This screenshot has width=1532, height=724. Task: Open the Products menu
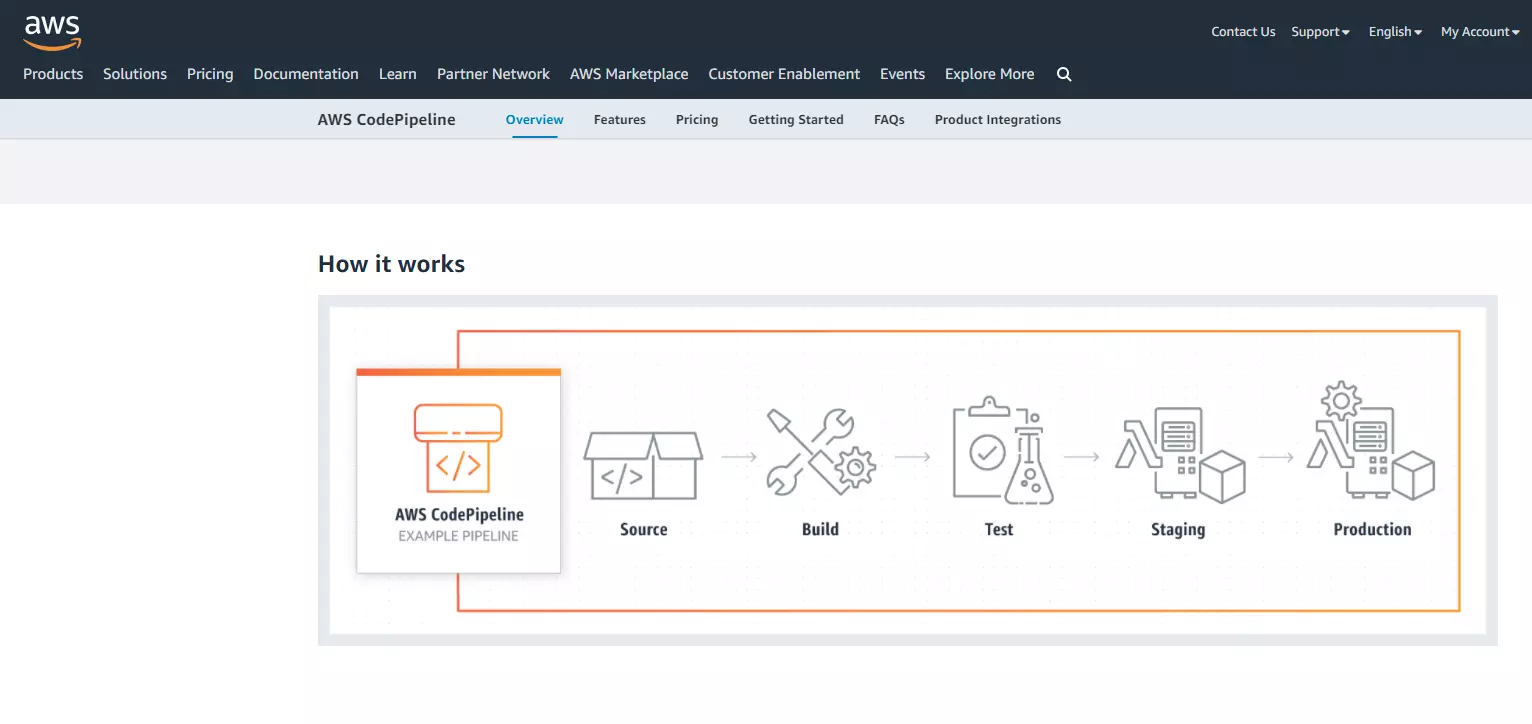click(x=53, y=74)
